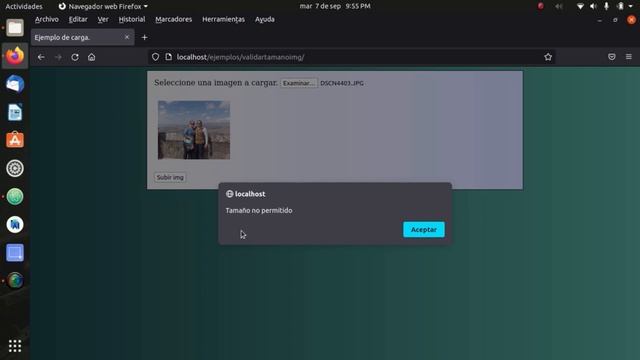Click the localhost globe icon in the dialog
The width and height of the screenshot is (640, 360).
[229, 194]
